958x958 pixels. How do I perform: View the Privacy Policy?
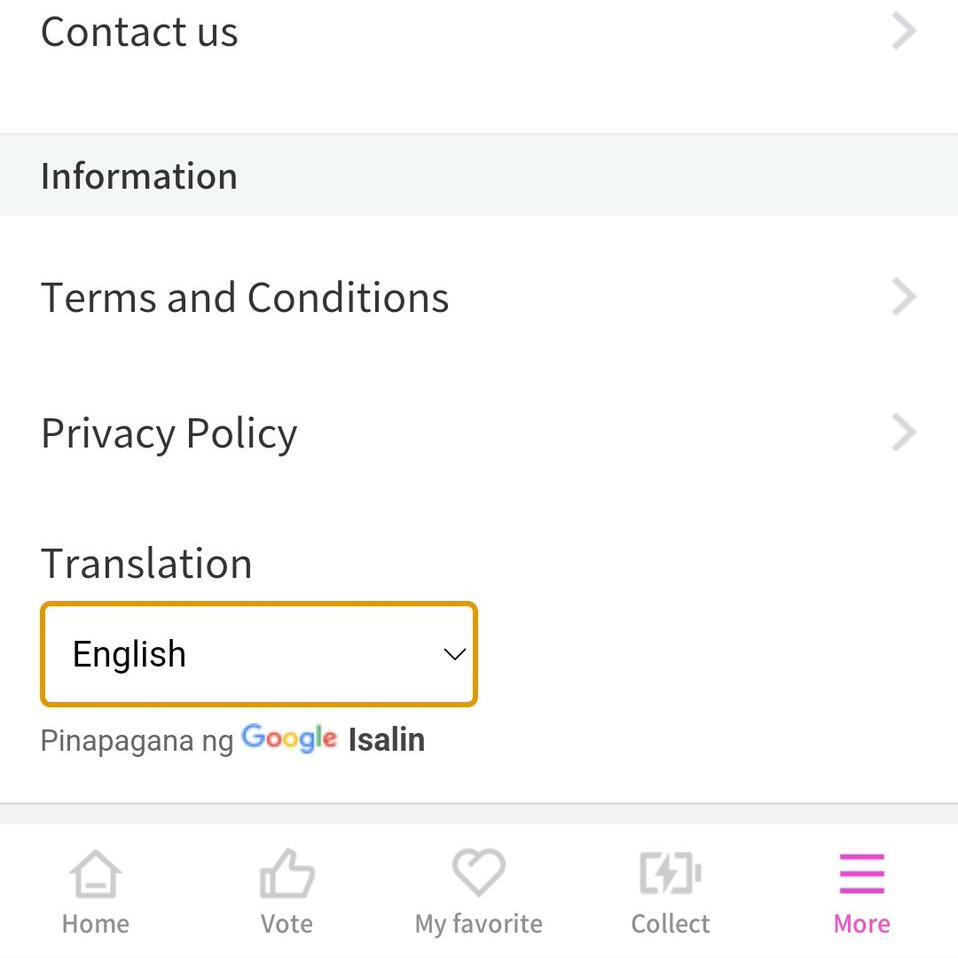(x=169, y=433)
